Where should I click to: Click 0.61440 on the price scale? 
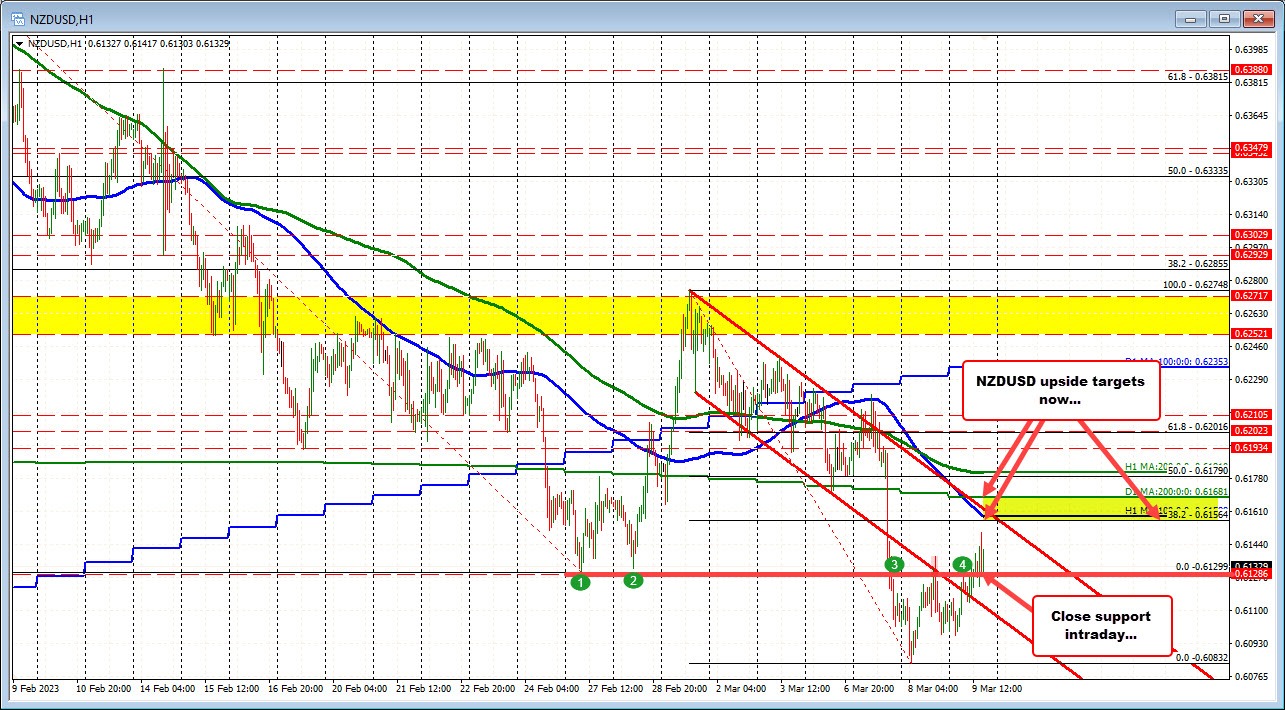pyautogui.click(x=1253, y=544)
